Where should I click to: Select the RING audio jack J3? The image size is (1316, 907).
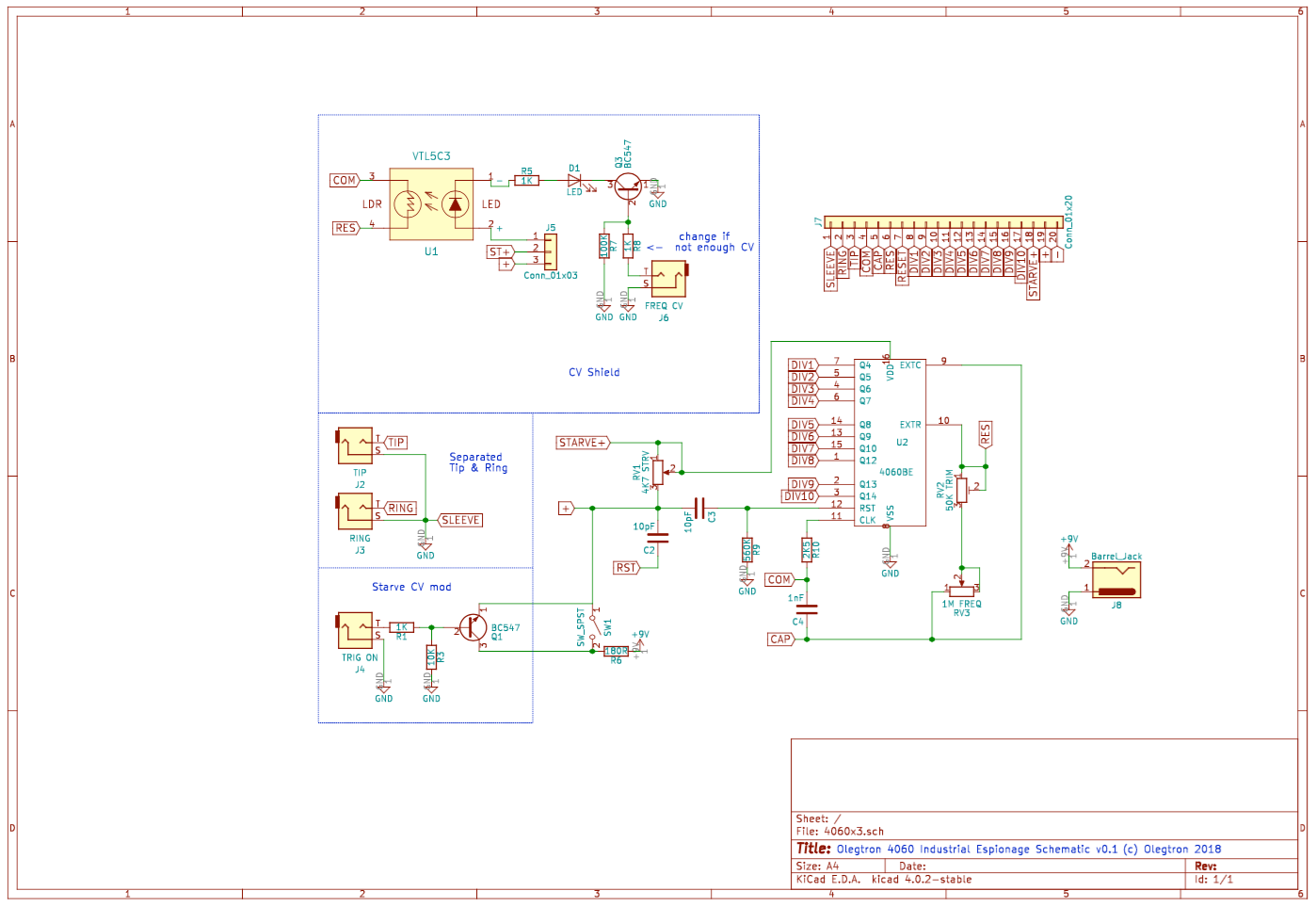click(x=356, y=512)
